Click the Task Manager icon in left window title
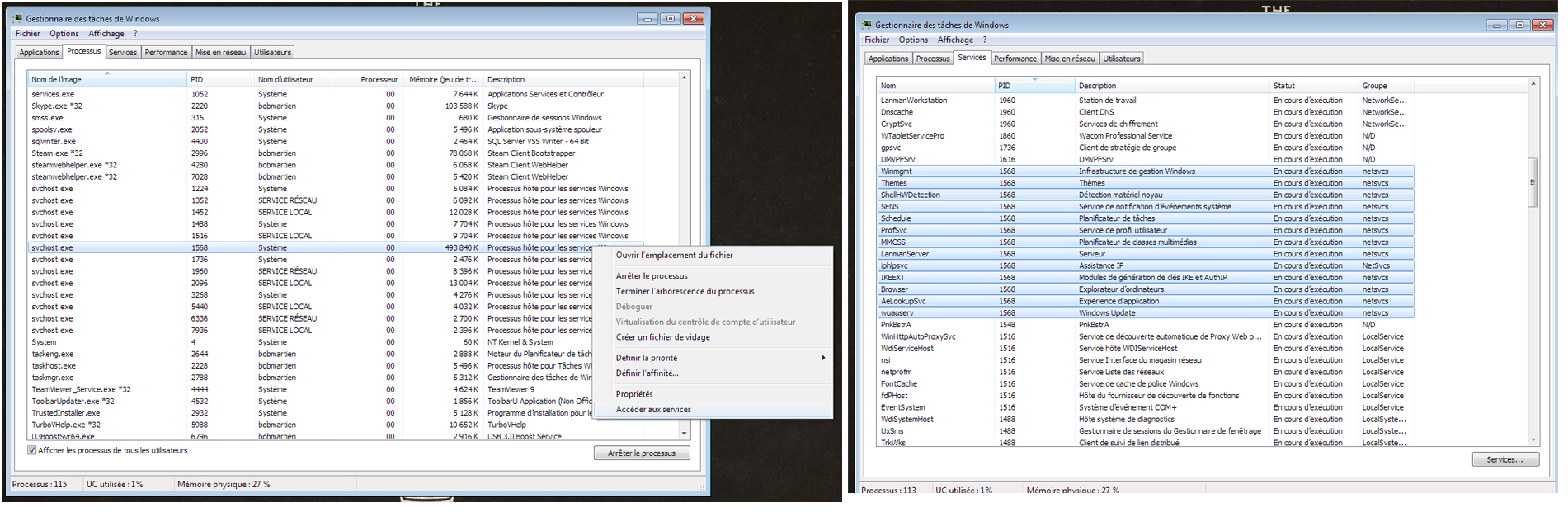The image size is (1568, 512). 17,18
